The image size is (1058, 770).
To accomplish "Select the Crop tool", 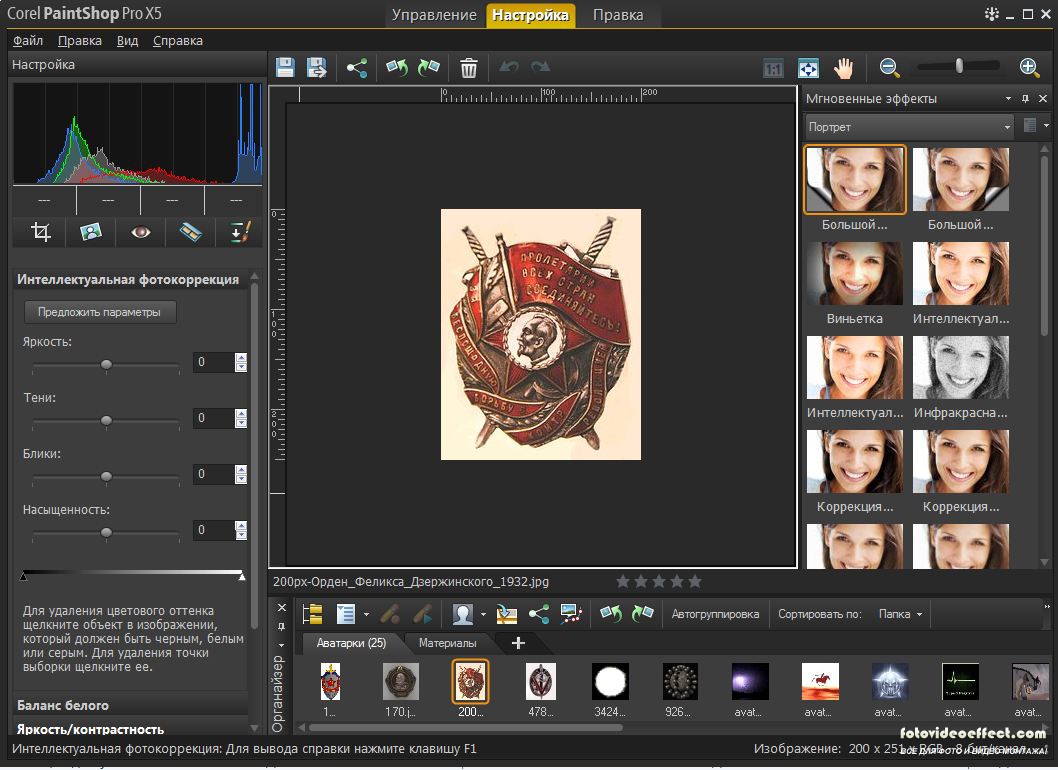I will [40, 232].
